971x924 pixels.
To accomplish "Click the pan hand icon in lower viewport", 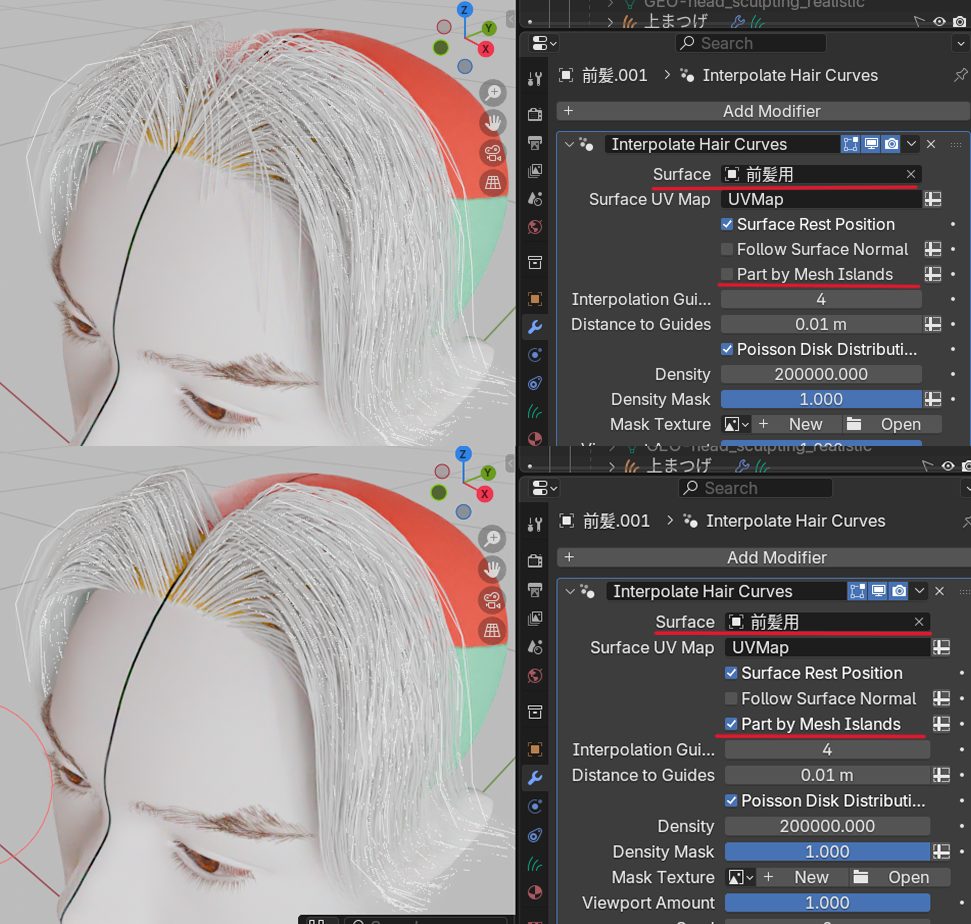I will click(x=492, y=569).
